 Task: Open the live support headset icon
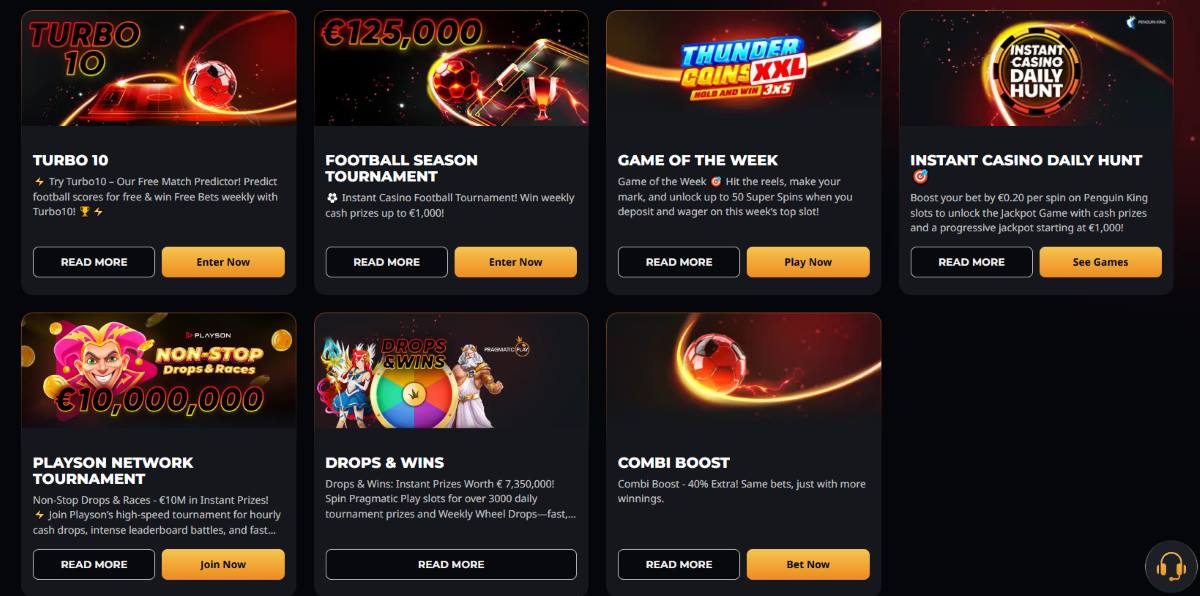tap(1171, 567)
